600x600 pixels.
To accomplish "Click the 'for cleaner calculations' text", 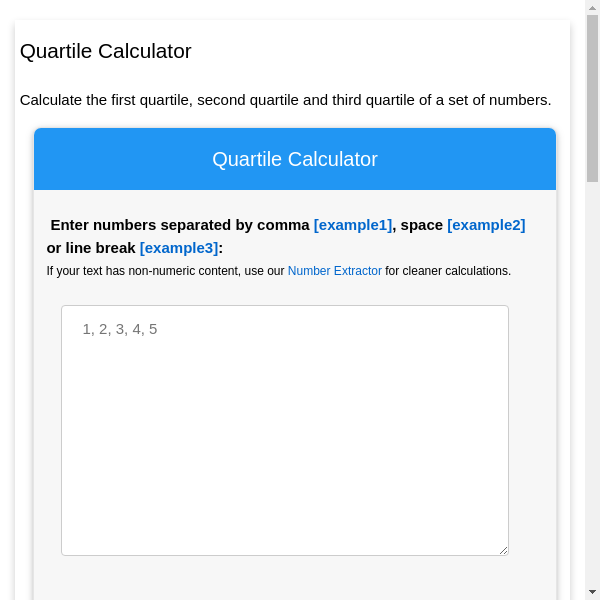I will point(448,271).
